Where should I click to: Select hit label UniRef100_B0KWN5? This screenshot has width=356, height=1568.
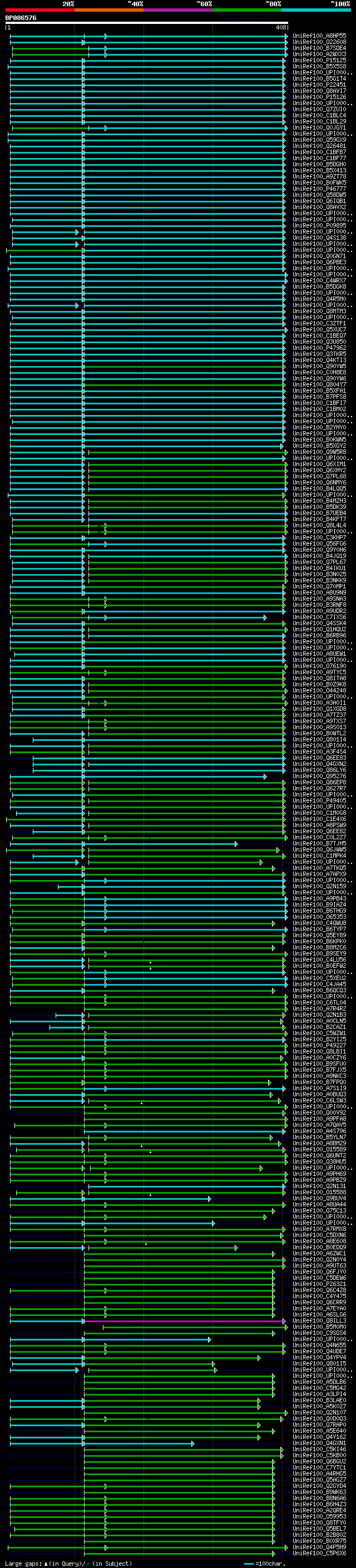tap(319, 439)
